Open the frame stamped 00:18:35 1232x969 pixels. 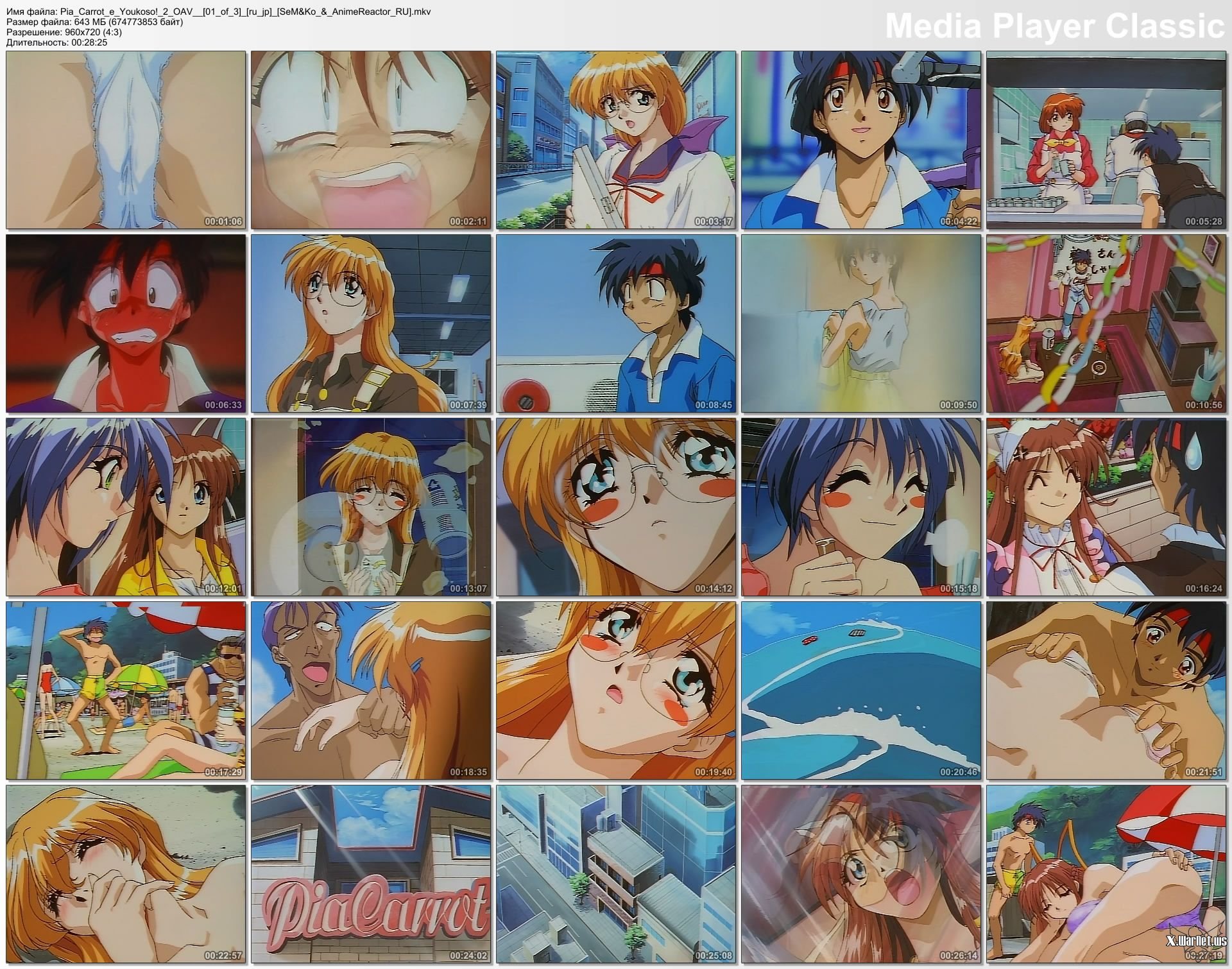[x=371, y=690]
